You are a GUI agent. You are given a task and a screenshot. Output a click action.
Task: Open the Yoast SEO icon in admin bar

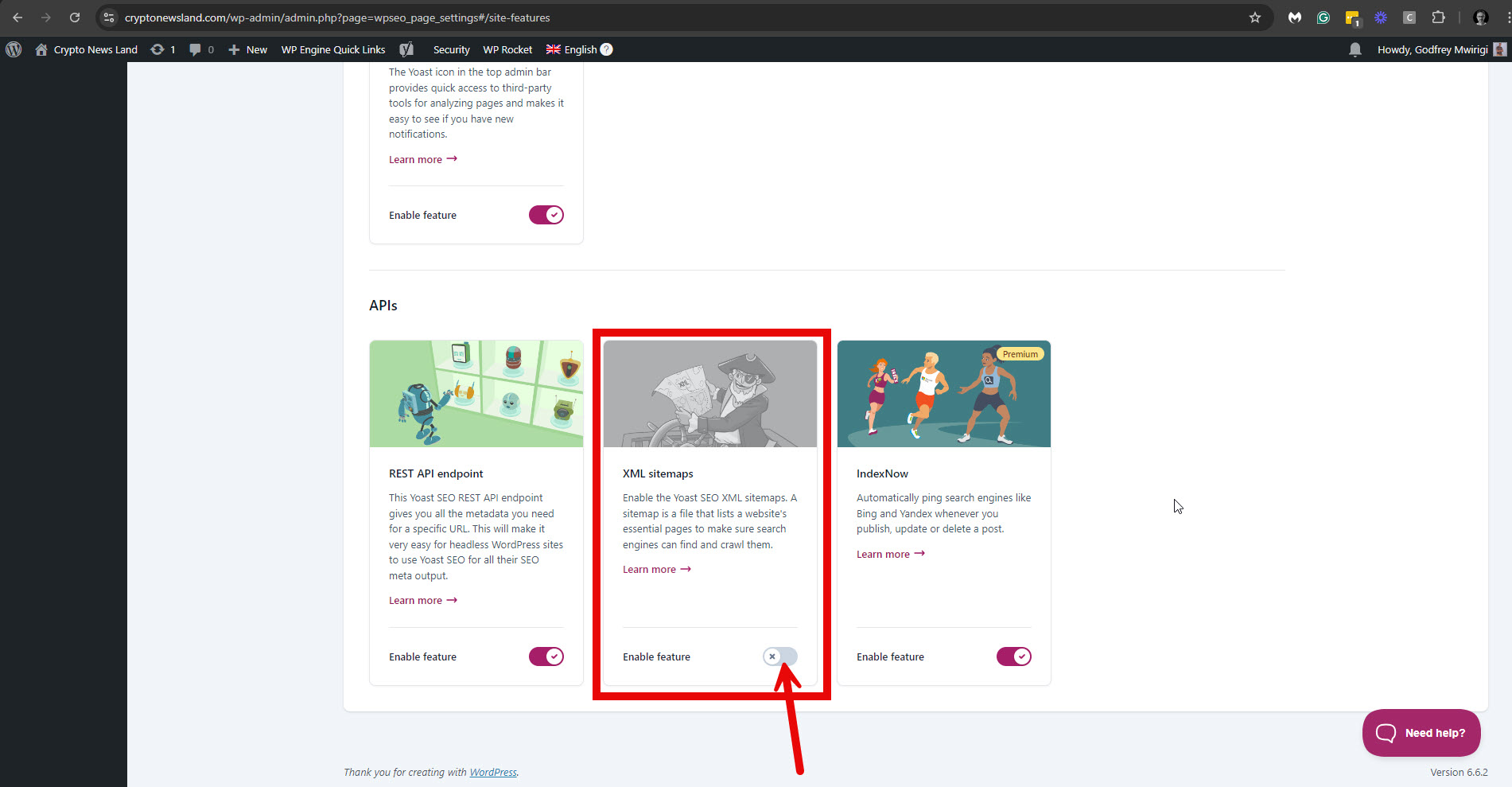point(406,49)
